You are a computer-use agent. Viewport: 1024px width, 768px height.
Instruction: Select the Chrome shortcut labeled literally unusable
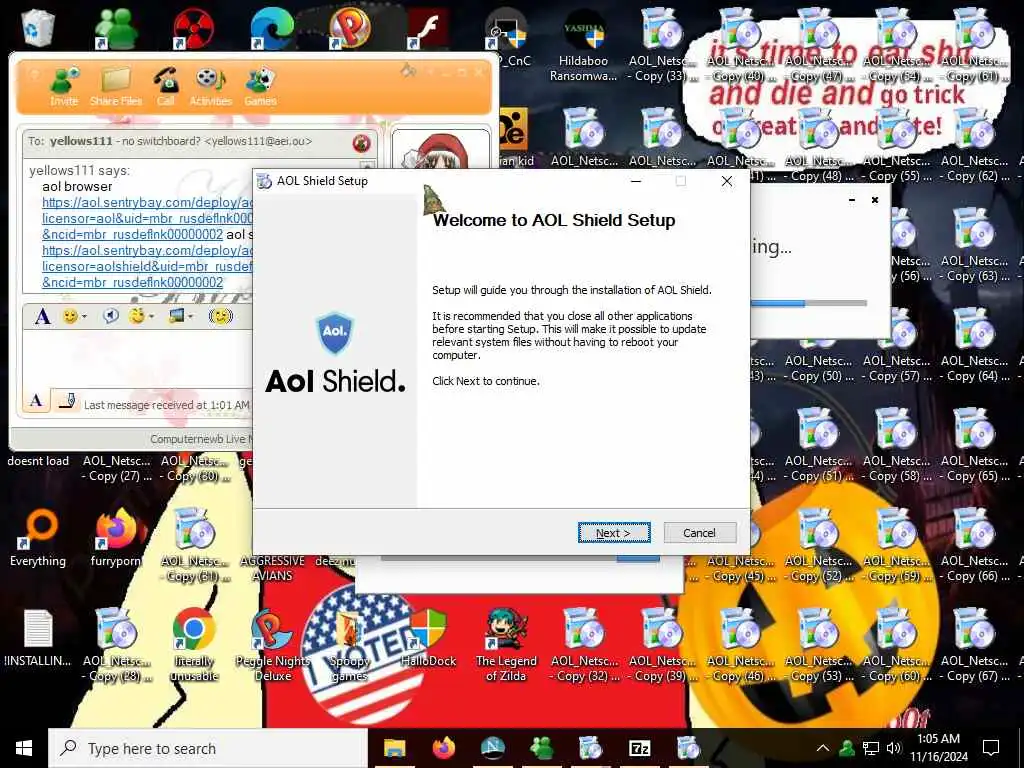(x=194, y=645)
